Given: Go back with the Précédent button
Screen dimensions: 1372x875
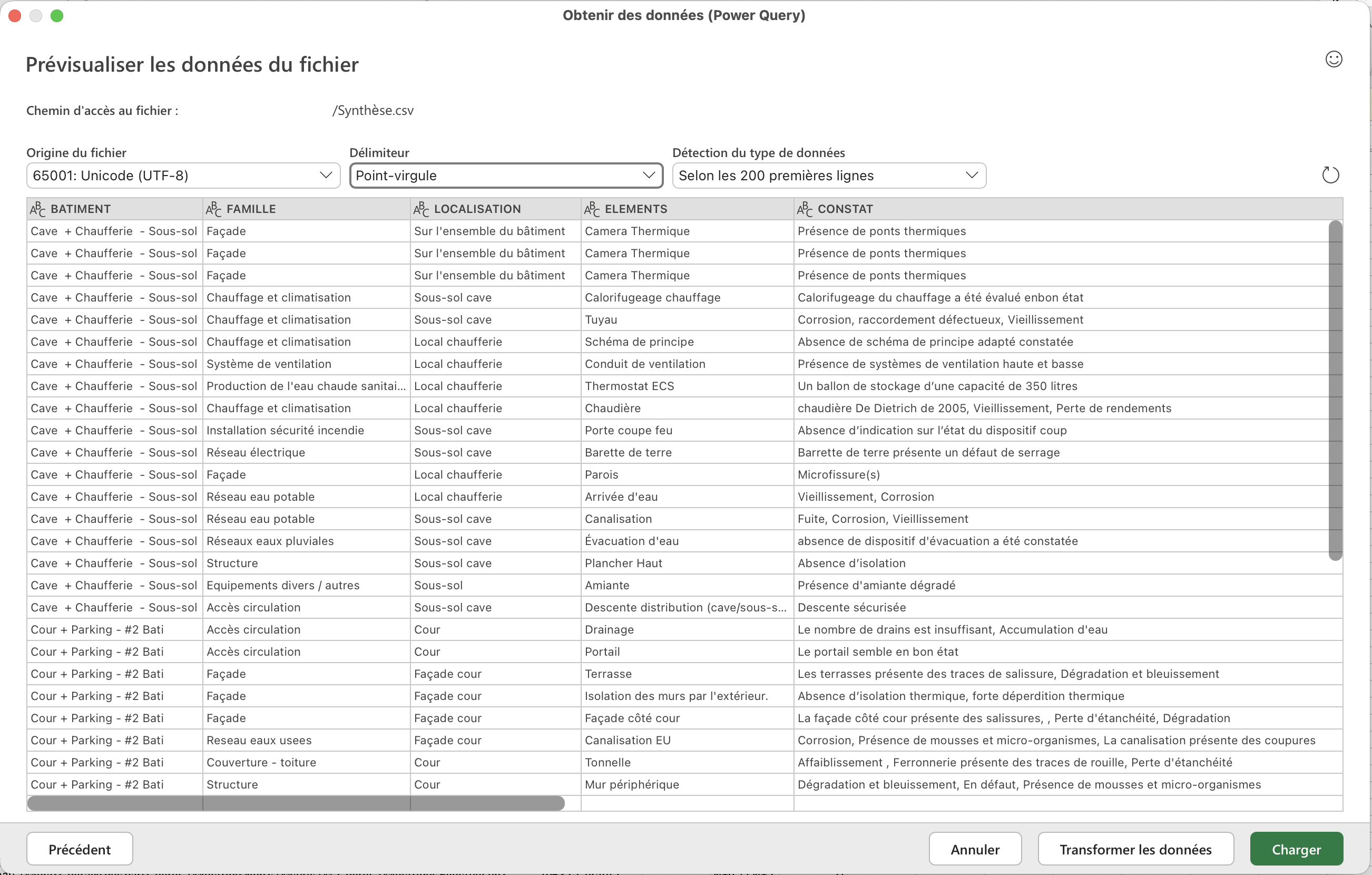Looking at the screenshot, I should [79, 849].
